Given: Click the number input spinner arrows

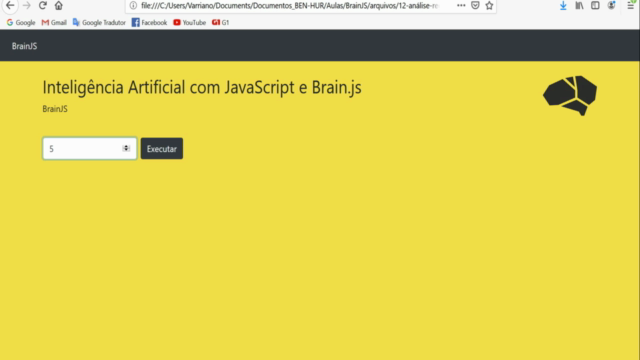Looking at the screenshot, I should coord(126,149).
